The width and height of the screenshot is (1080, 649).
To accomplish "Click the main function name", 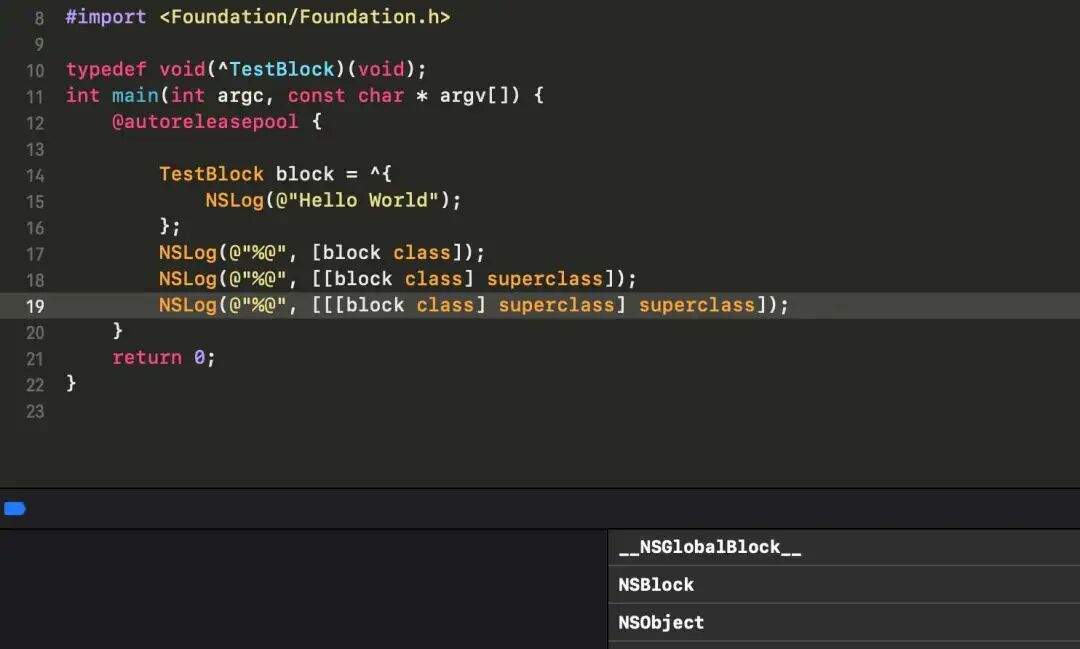I will (x=135, y=95).
